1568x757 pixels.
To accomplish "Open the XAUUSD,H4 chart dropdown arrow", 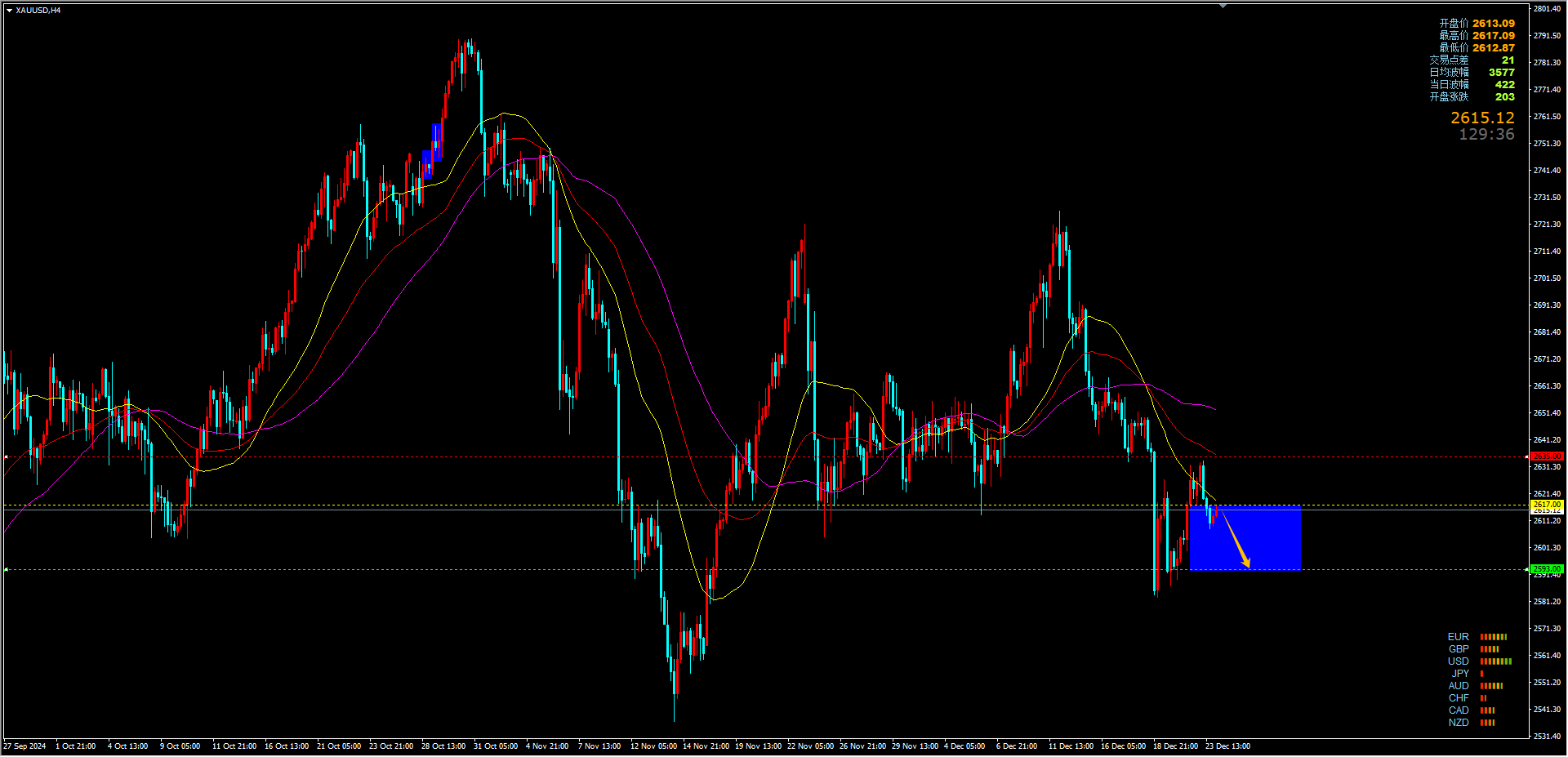I will pyautogui.click(x=9, y=11).
